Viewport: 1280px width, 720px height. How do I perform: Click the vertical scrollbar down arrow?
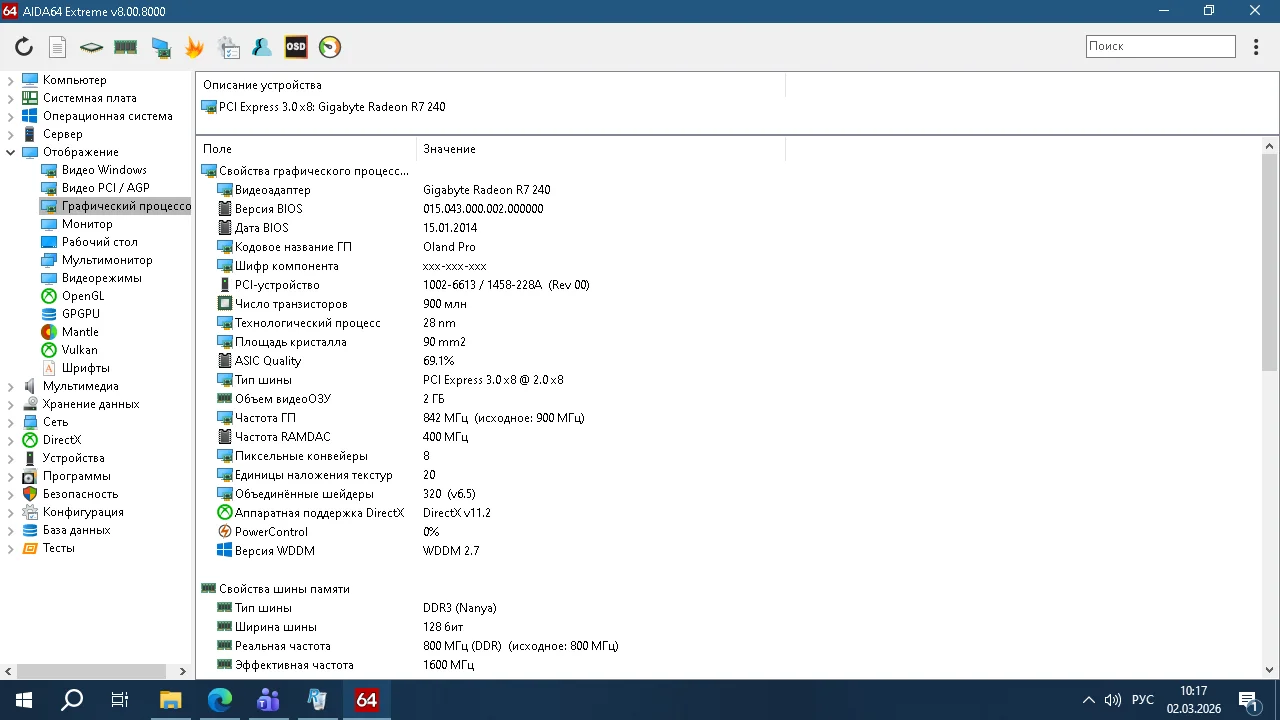point(1270,669)
